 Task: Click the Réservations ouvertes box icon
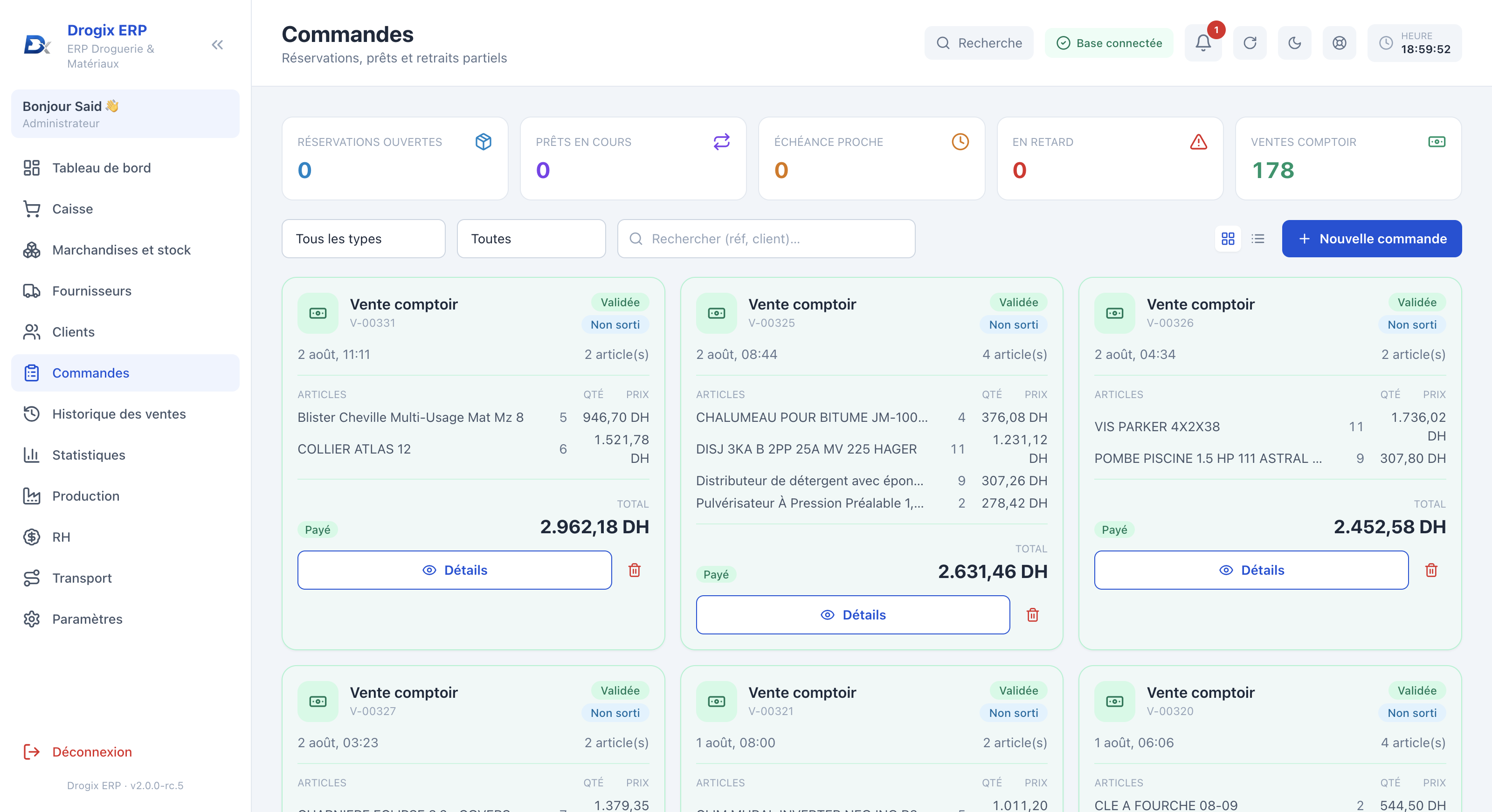click(483, 142)
